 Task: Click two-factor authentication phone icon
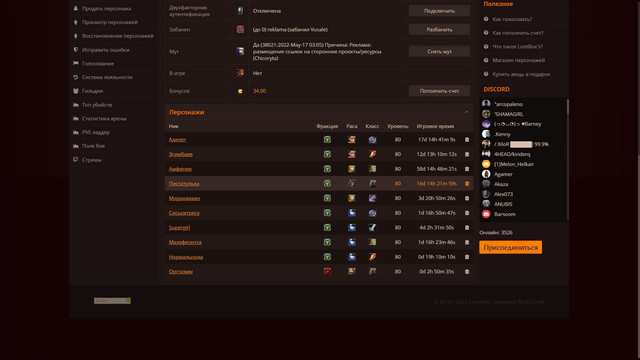tap(240, 11)
